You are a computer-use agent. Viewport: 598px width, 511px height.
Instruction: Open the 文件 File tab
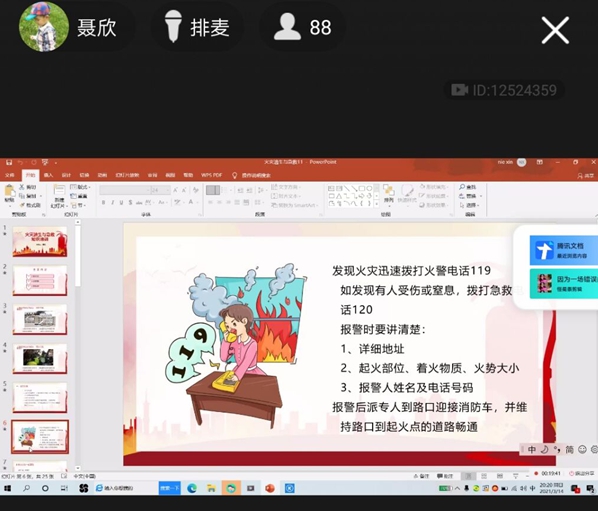pos(10,175)
